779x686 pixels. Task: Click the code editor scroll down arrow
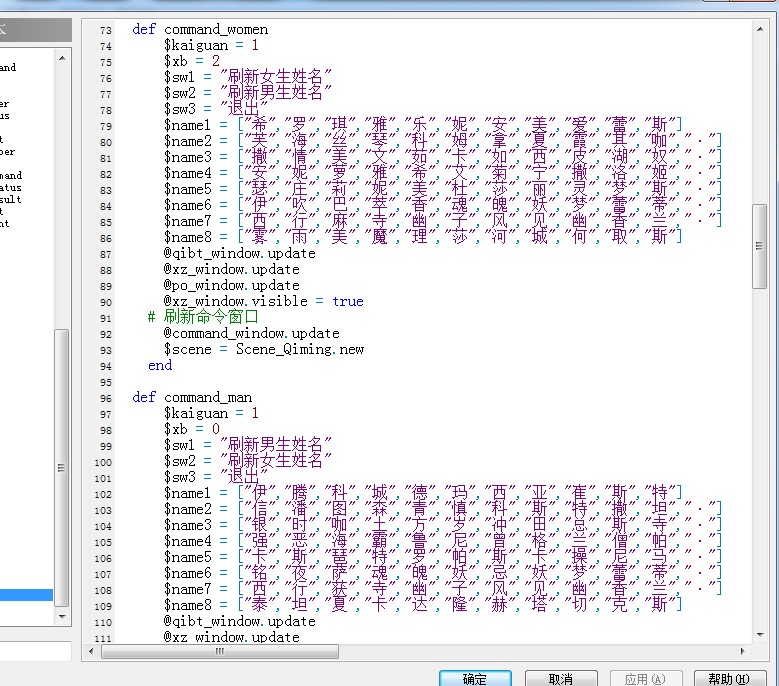[760, 634]
